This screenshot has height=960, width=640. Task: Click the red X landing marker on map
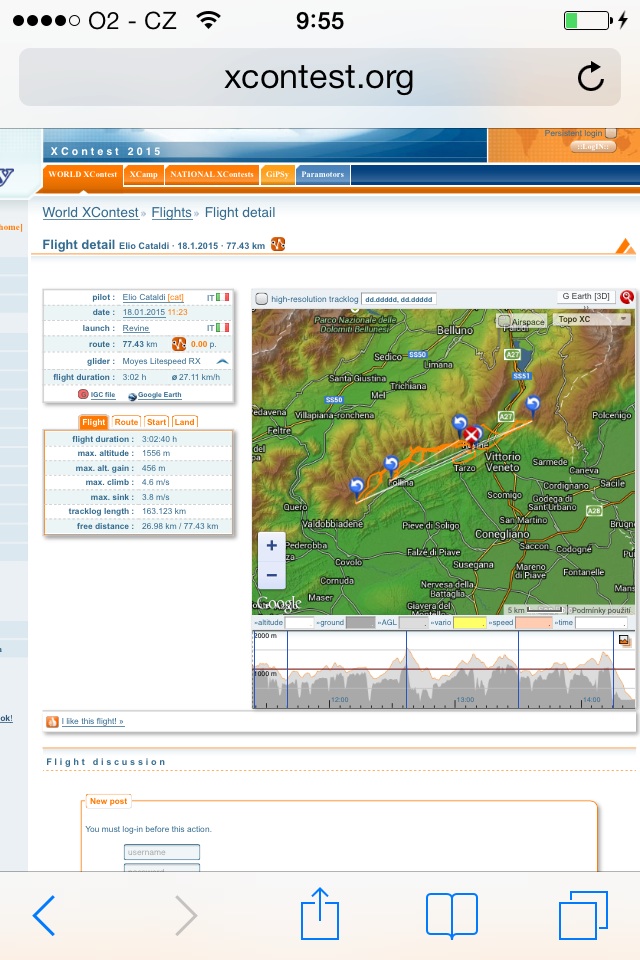(x=471, y=435)
